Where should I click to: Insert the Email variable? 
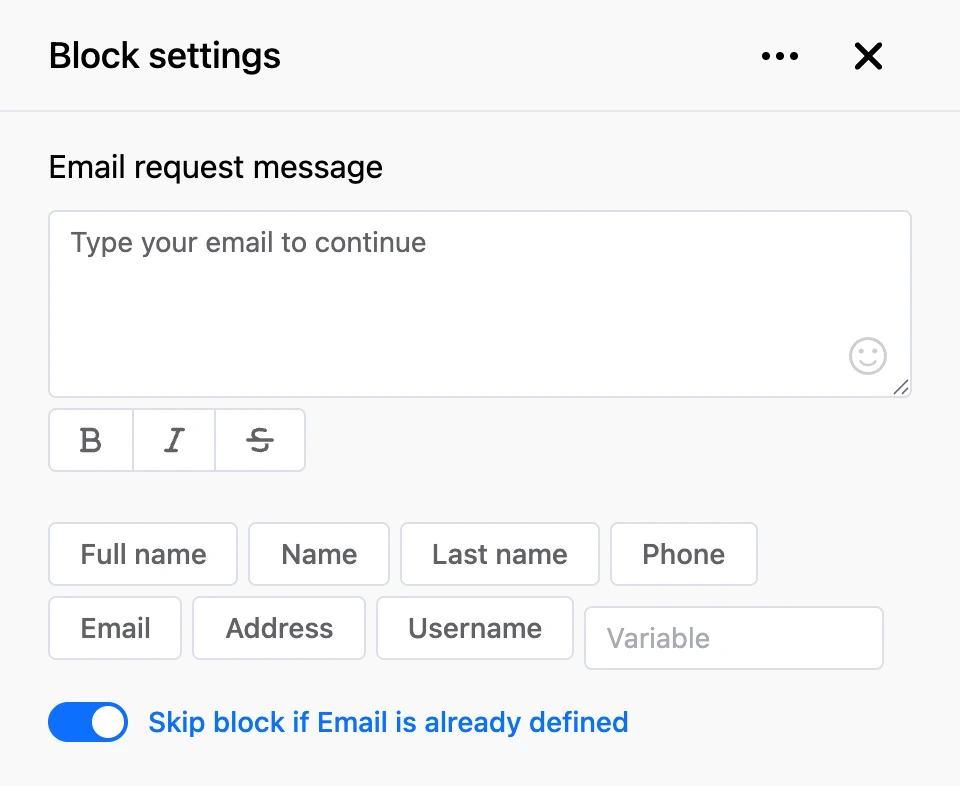tap(115, 628)
